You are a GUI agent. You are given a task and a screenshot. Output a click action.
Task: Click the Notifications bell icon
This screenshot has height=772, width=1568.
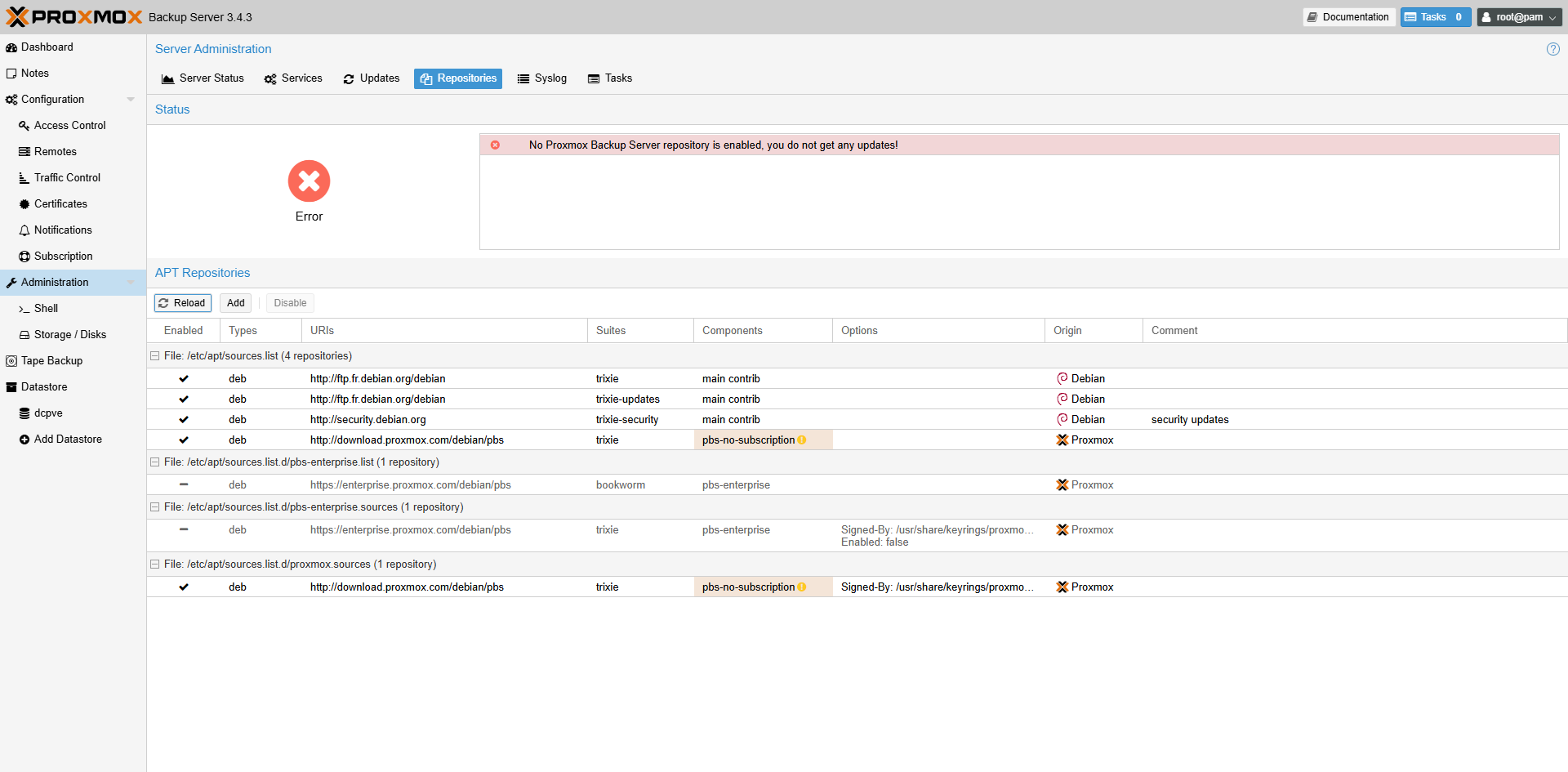(x=24, y=230)
